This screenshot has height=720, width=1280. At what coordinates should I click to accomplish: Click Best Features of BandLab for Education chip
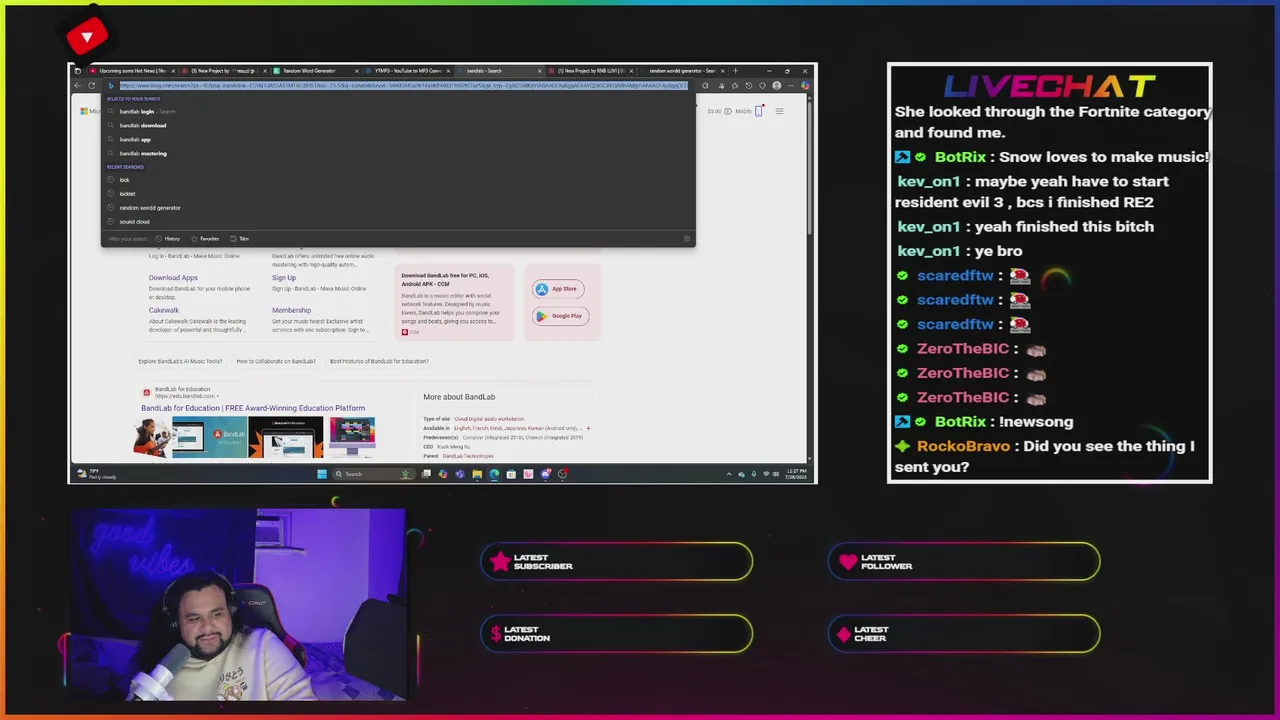pos(379,362)
